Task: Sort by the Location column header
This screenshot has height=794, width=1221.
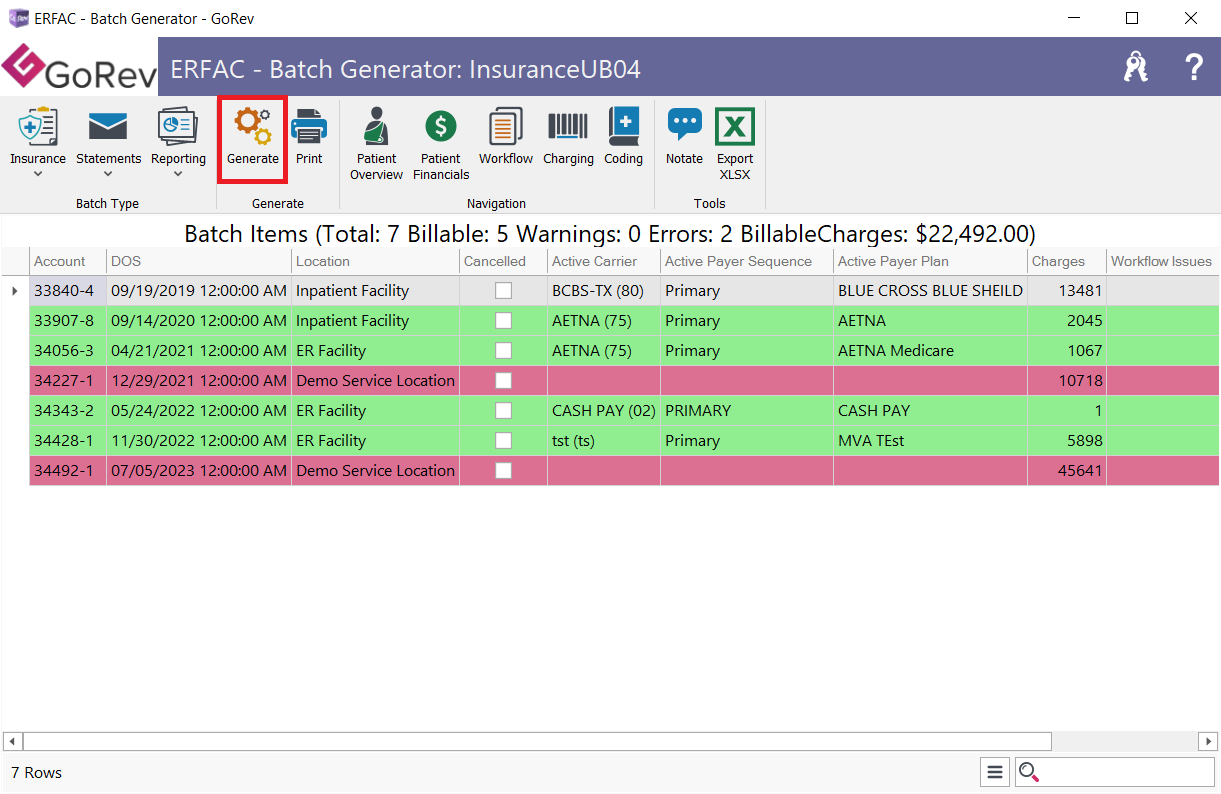Action: coord(375,261)
